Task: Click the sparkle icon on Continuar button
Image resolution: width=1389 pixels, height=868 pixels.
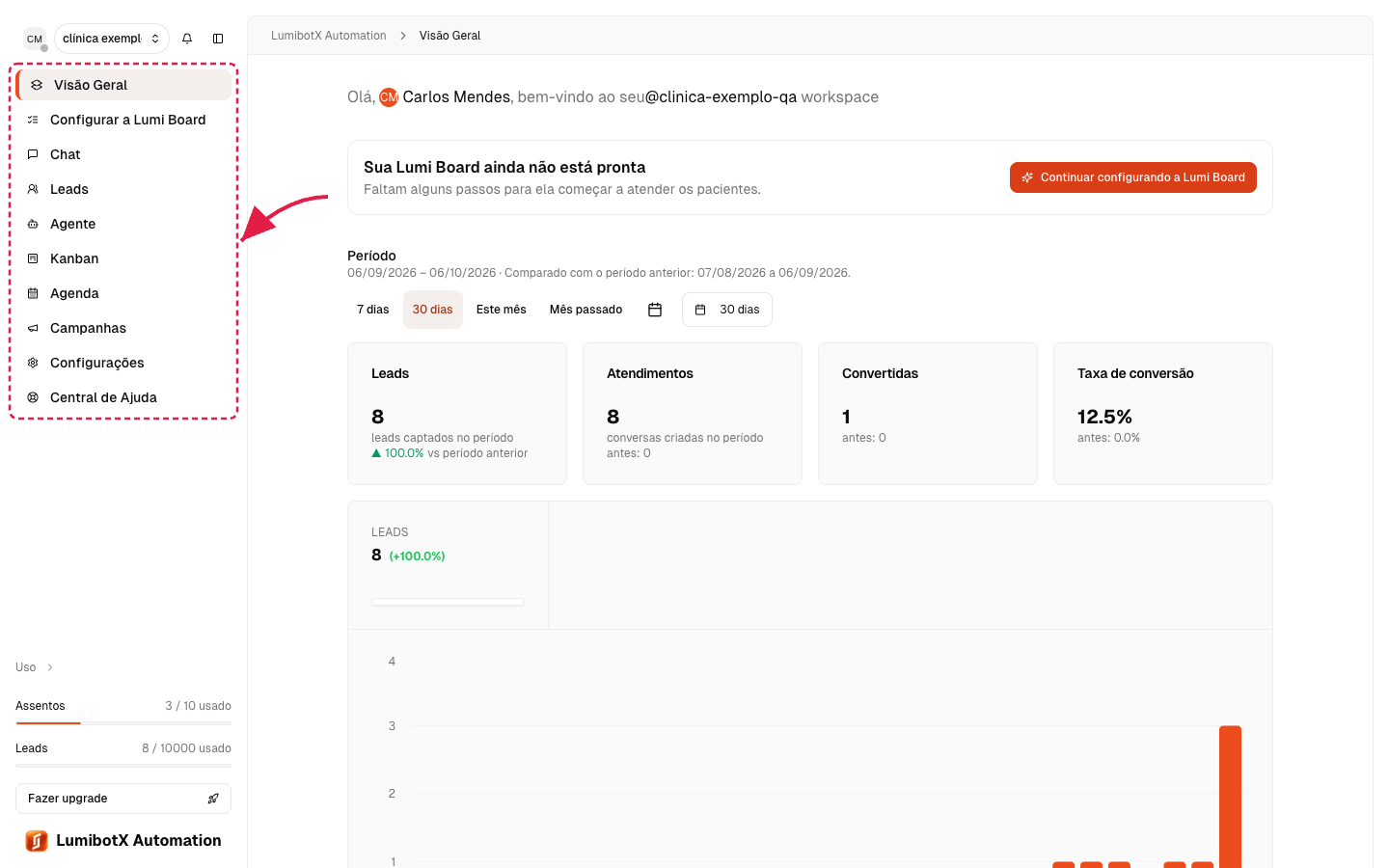Action: click(x=1027, y=177)
